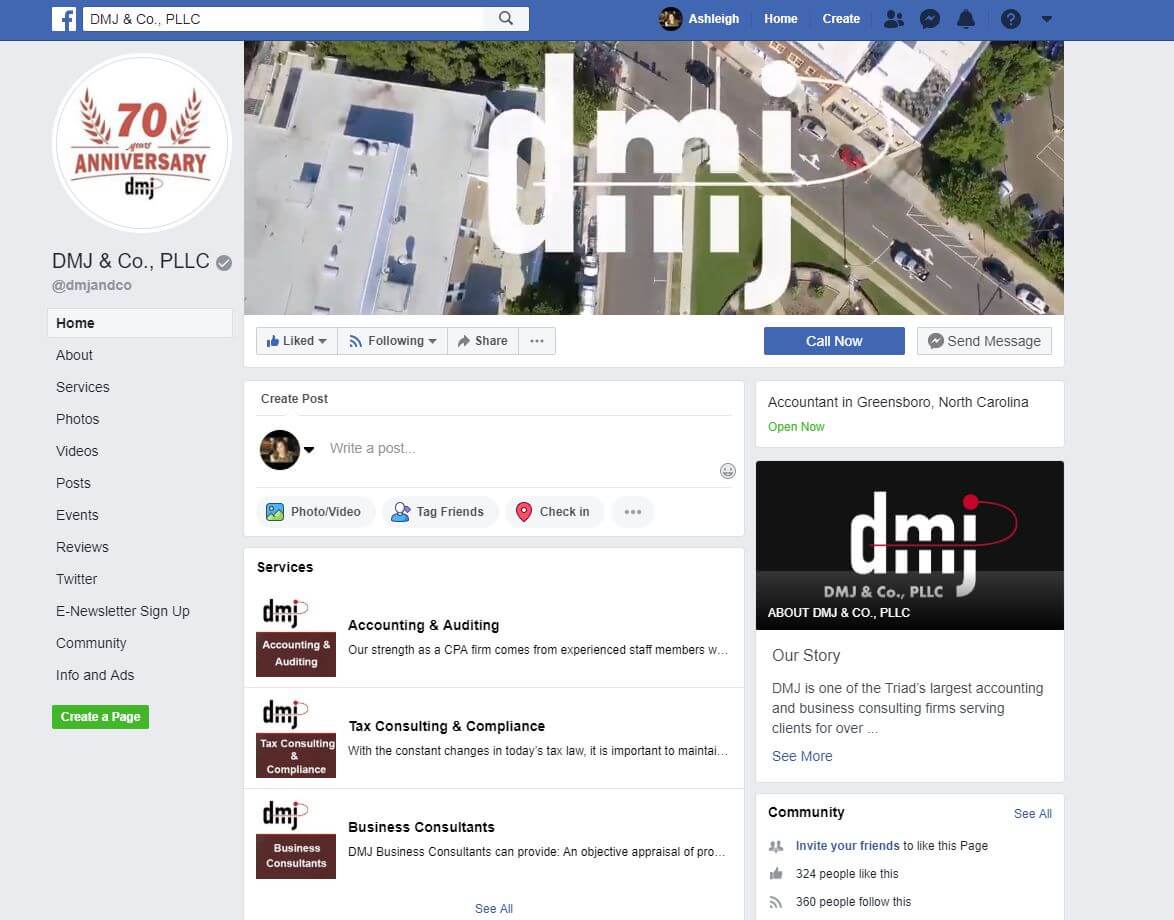Click the emoji smiley in post box
The image size is (1174, 920).
tap(728, 471)
